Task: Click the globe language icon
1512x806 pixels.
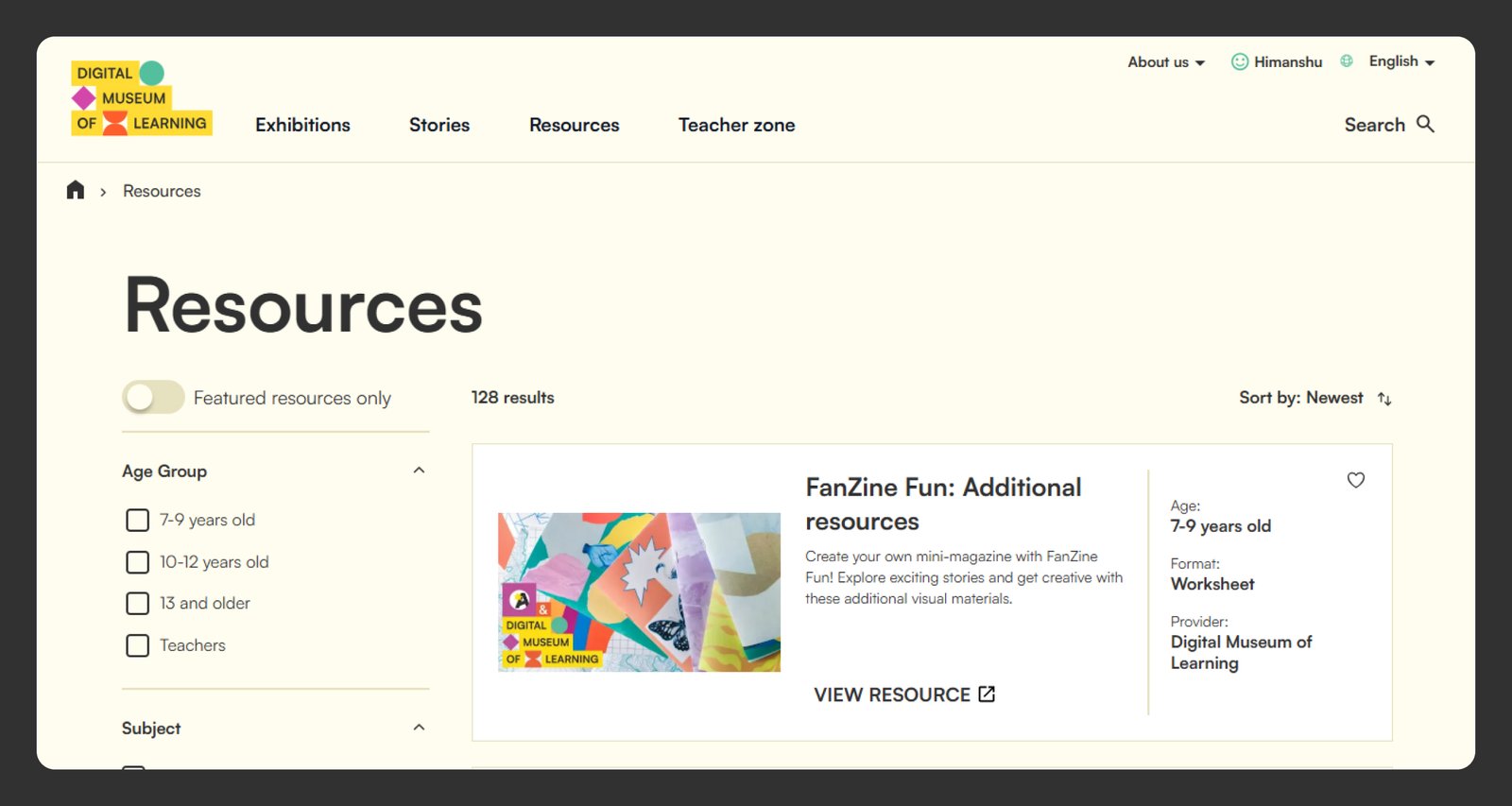Action: tap(1347, 61)
